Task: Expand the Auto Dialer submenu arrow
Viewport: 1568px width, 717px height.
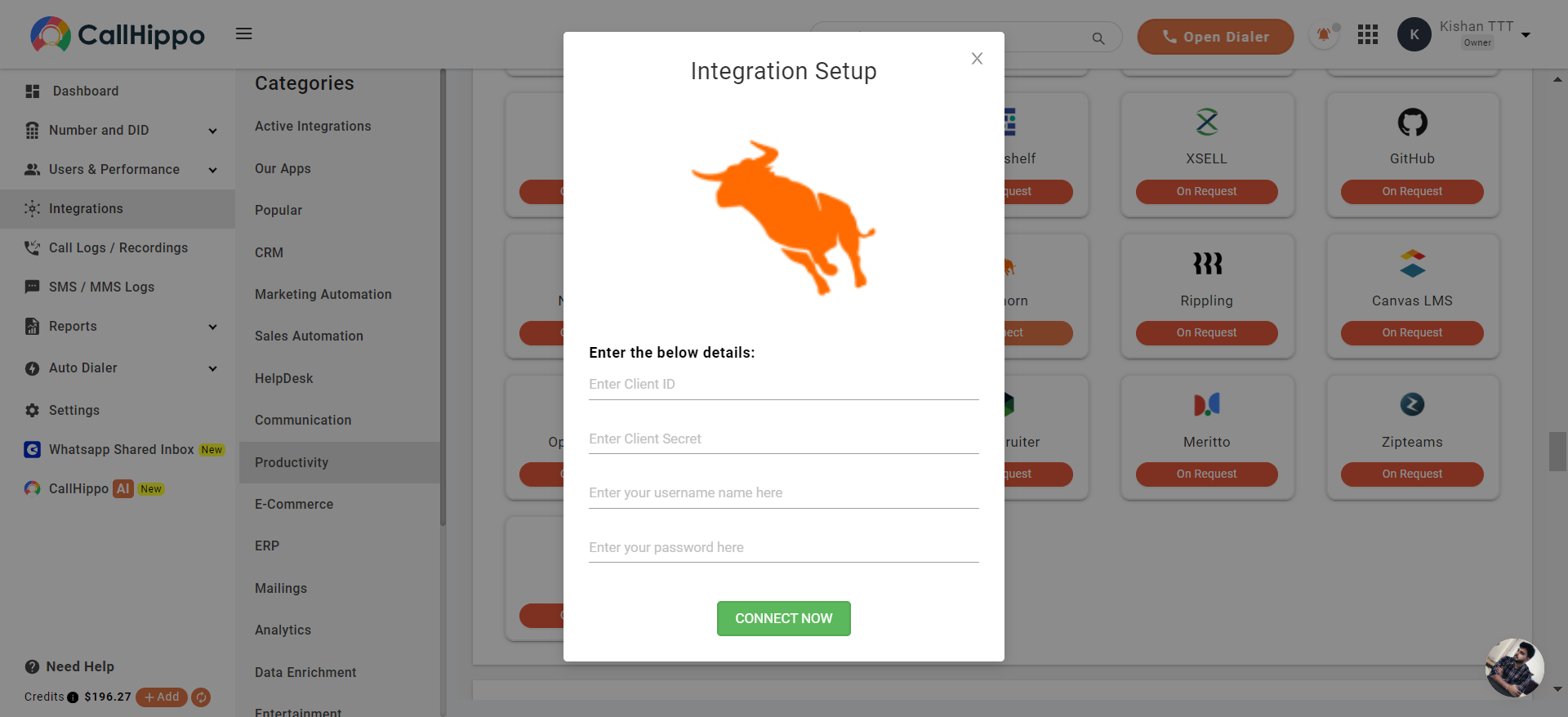Action: [x=213, y=369]
